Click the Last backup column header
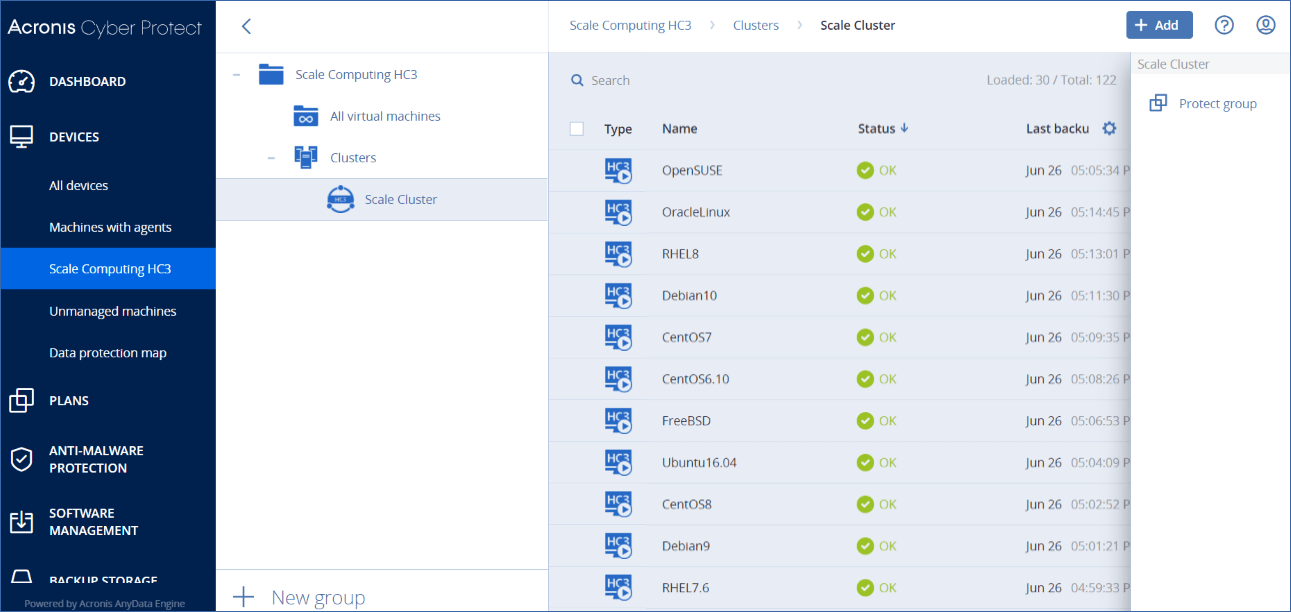The image size is (1291, 612). point(1057,128)
